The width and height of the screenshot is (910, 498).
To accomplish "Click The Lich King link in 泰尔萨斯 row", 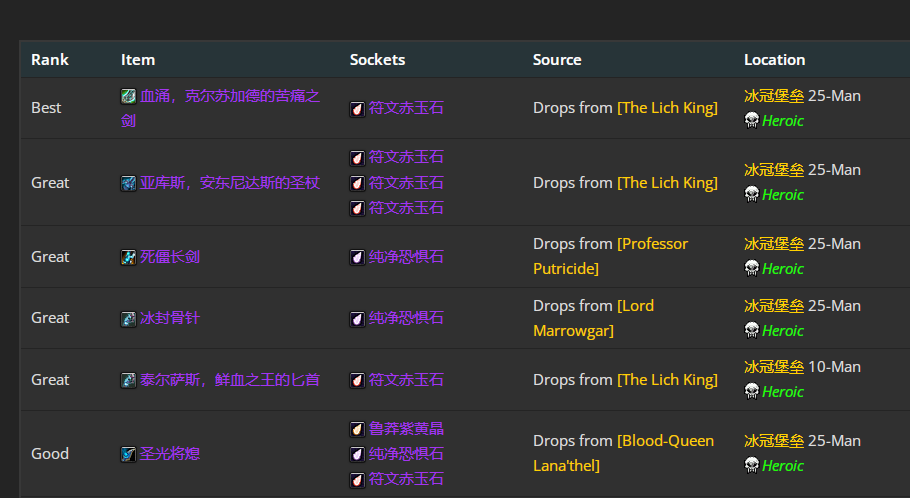I will click(x=667, y=380).
